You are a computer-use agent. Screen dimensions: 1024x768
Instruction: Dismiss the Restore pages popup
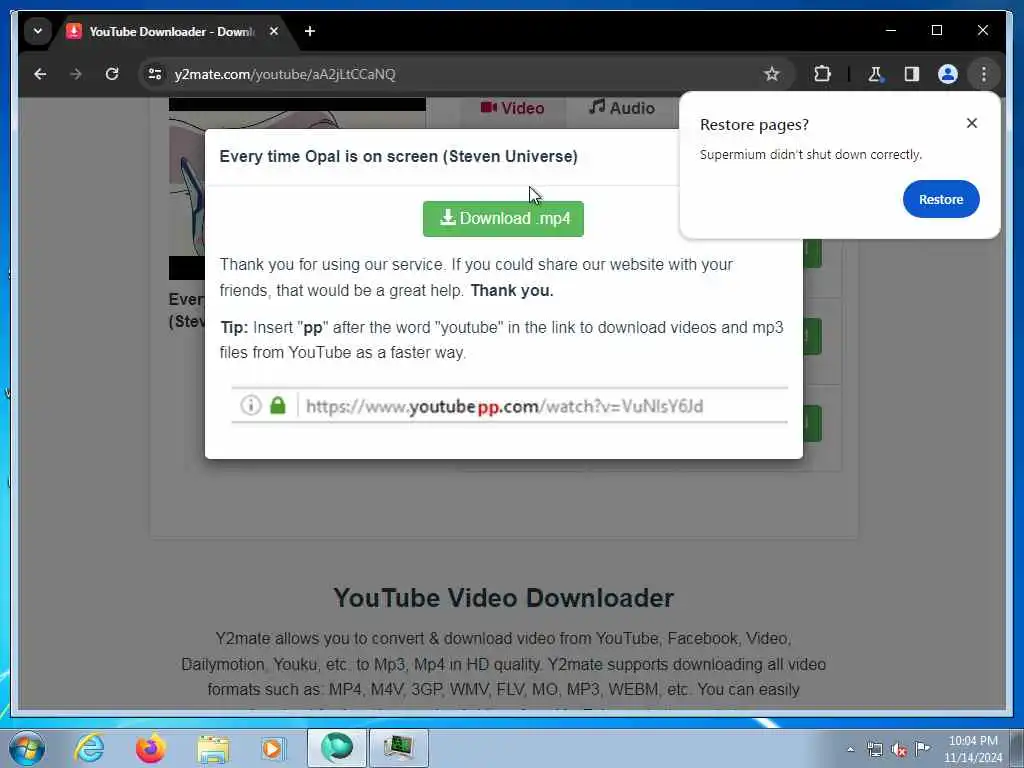point(972,123)
